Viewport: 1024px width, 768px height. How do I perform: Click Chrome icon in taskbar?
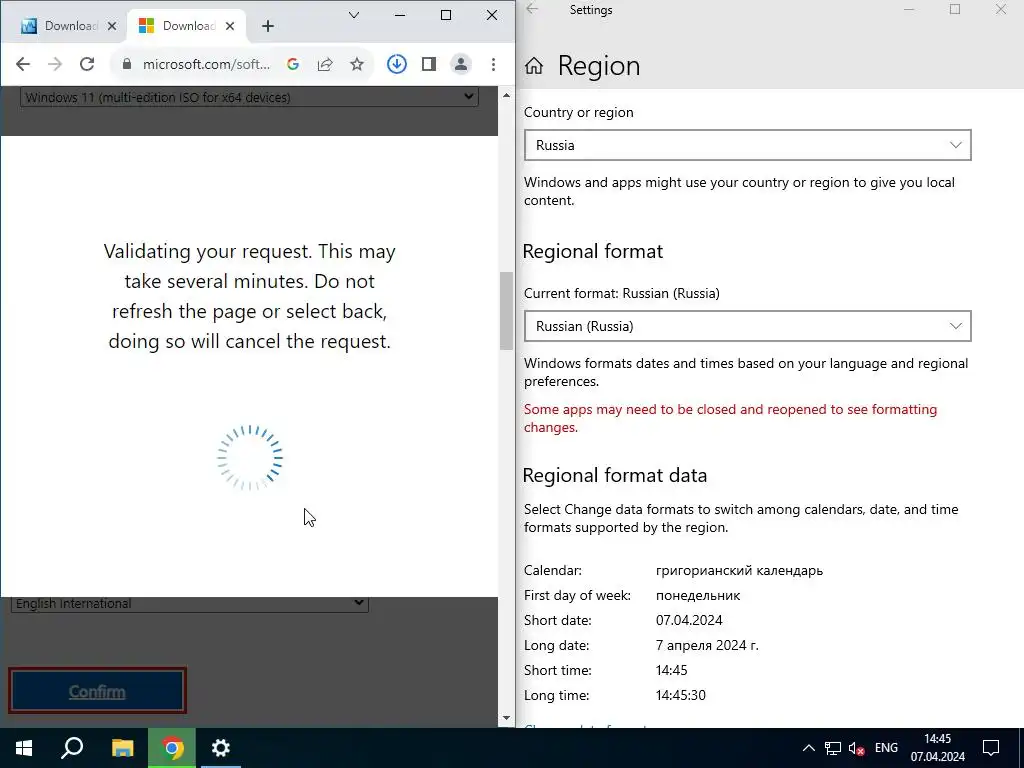click(172, 748)
